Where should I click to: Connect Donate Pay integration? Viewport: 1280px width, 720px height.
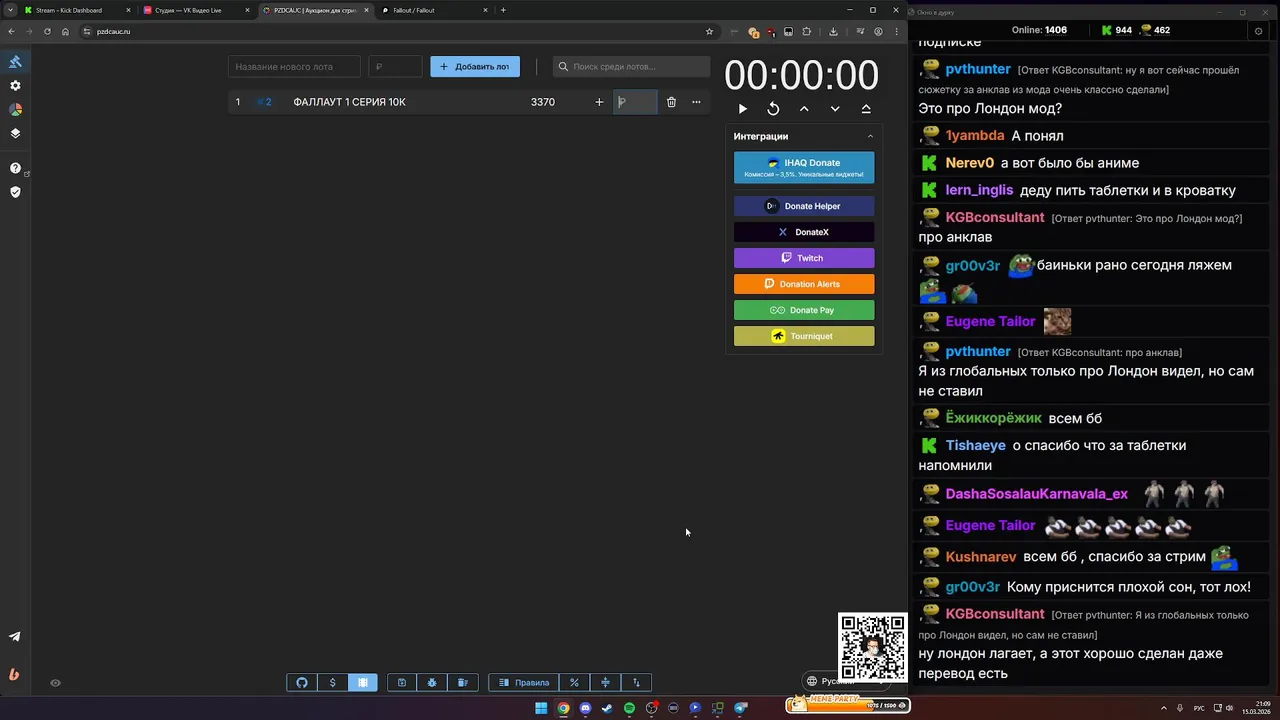(x=804, y=310)
